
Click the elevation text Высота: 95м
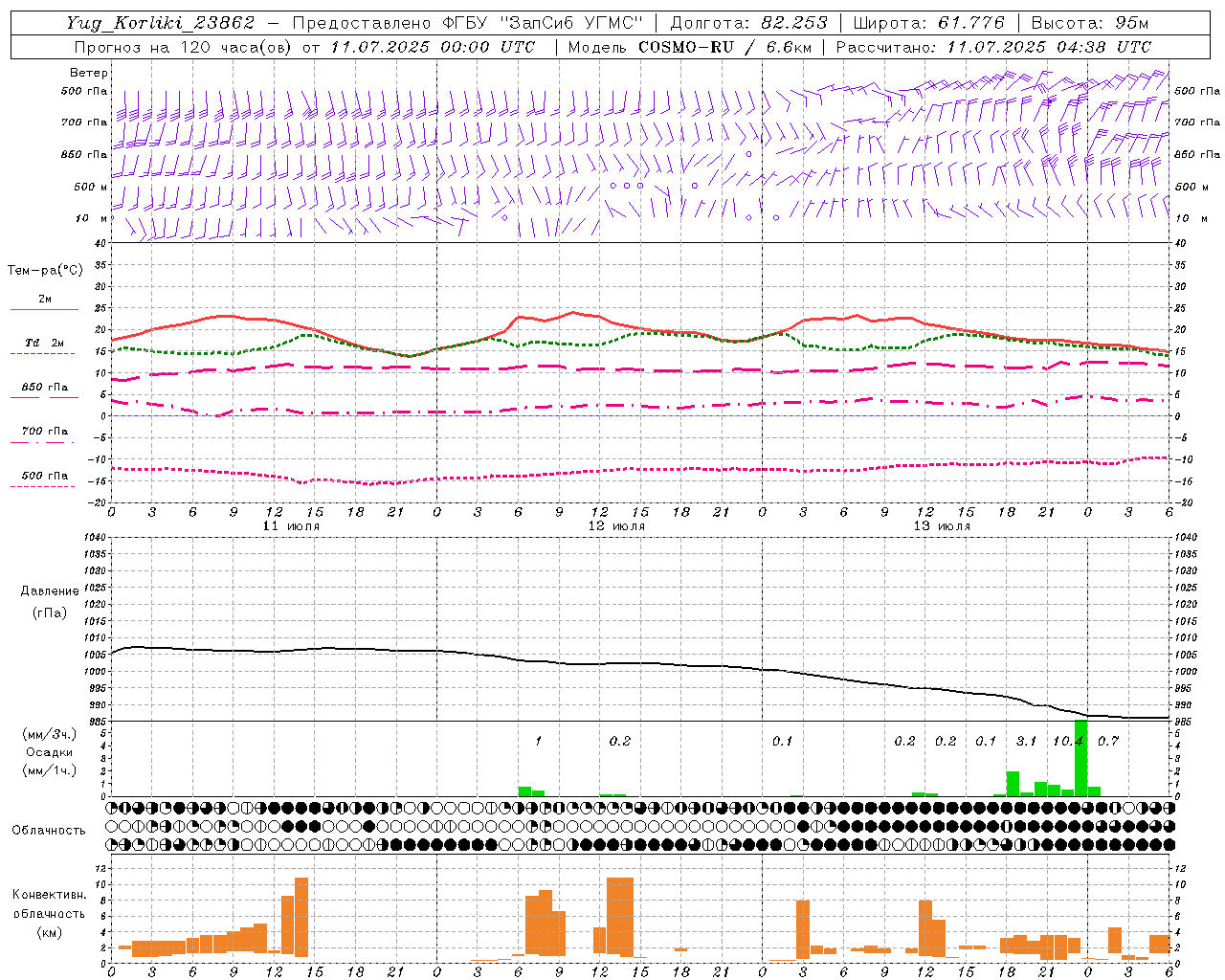[1089, 23]
